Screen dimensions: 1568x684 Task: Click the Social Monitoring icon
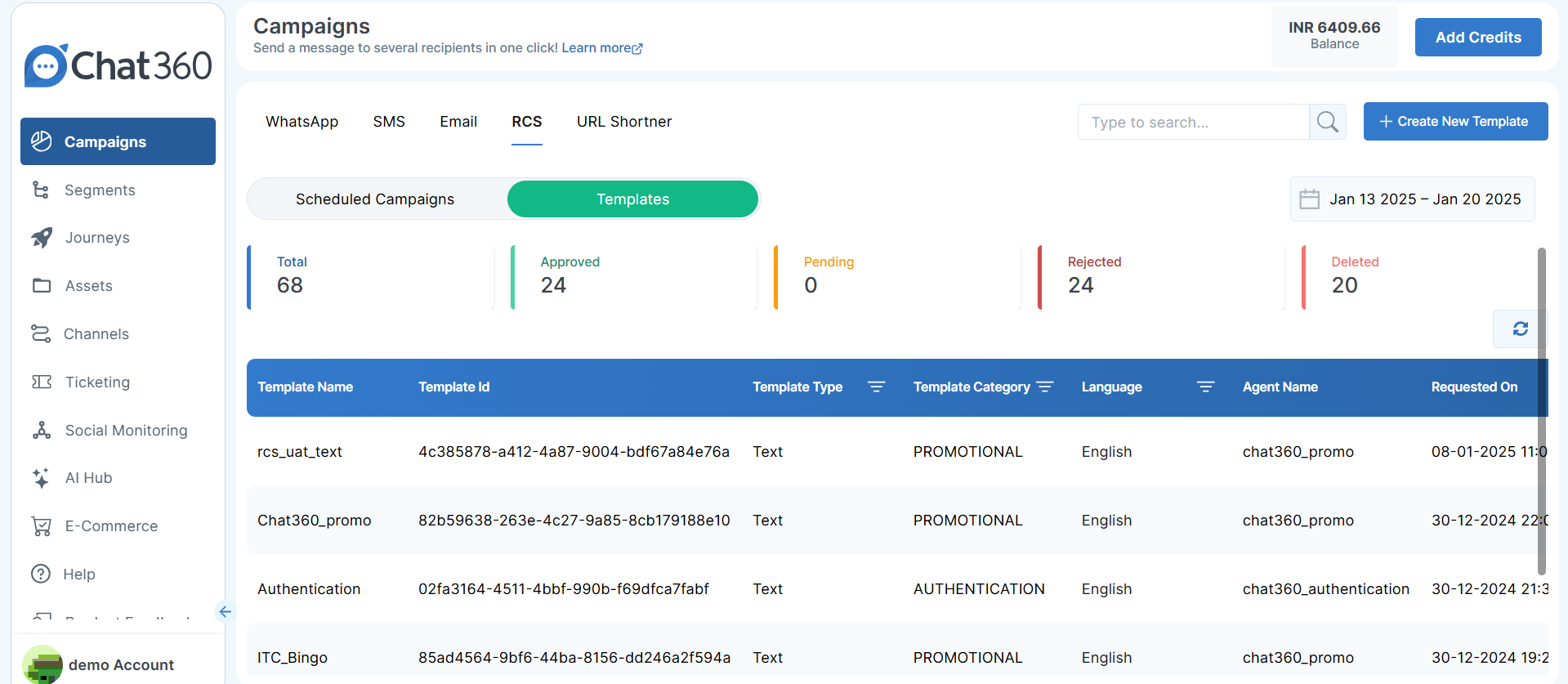41,430
